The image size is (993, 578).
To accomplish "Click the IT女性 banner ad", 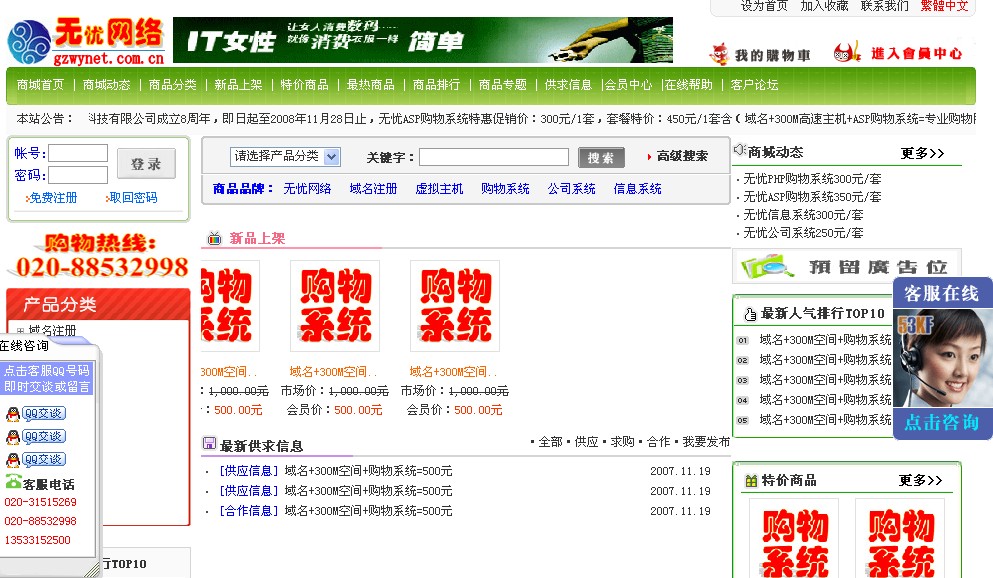I will point(423,41).
